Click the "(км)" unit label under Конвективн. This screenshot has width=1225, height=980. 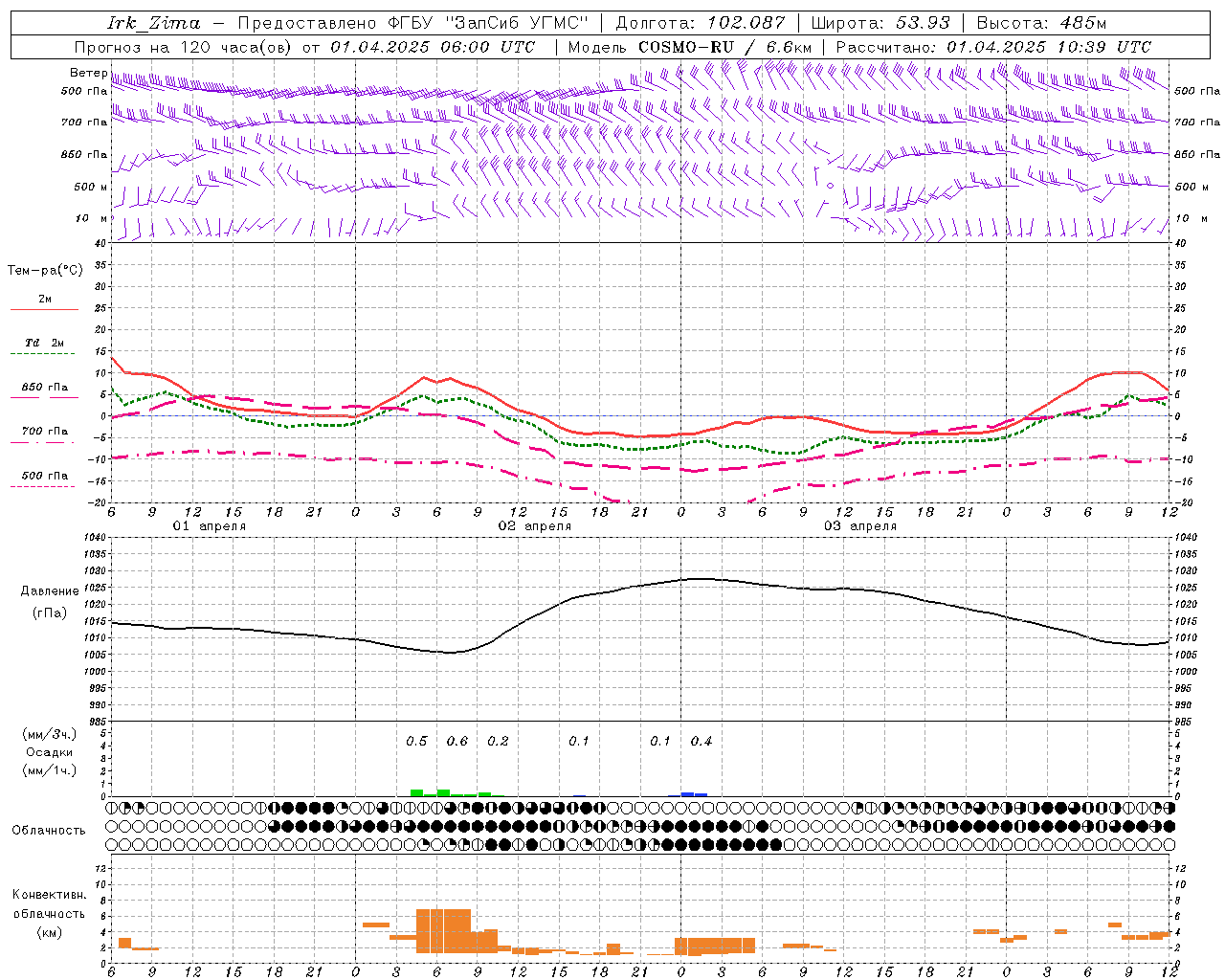pos(49,932)
